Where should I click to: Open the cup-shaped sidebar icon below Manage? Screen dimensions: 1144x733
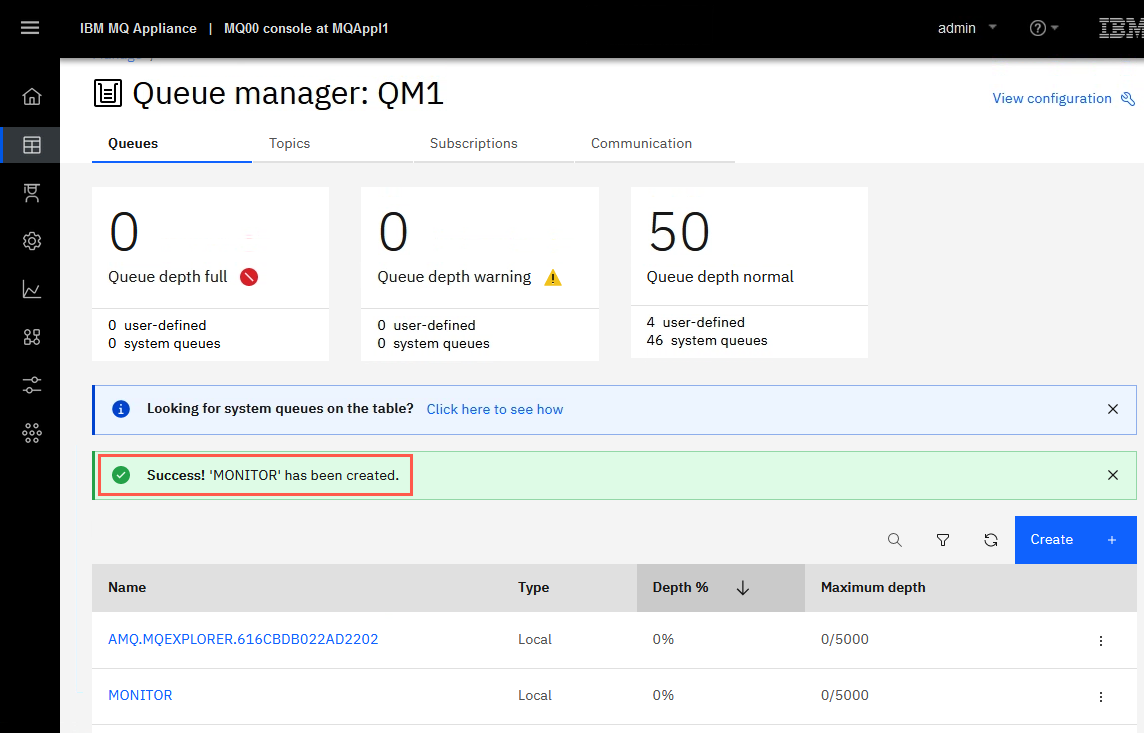pyautogui.click(x=31, y=193)
